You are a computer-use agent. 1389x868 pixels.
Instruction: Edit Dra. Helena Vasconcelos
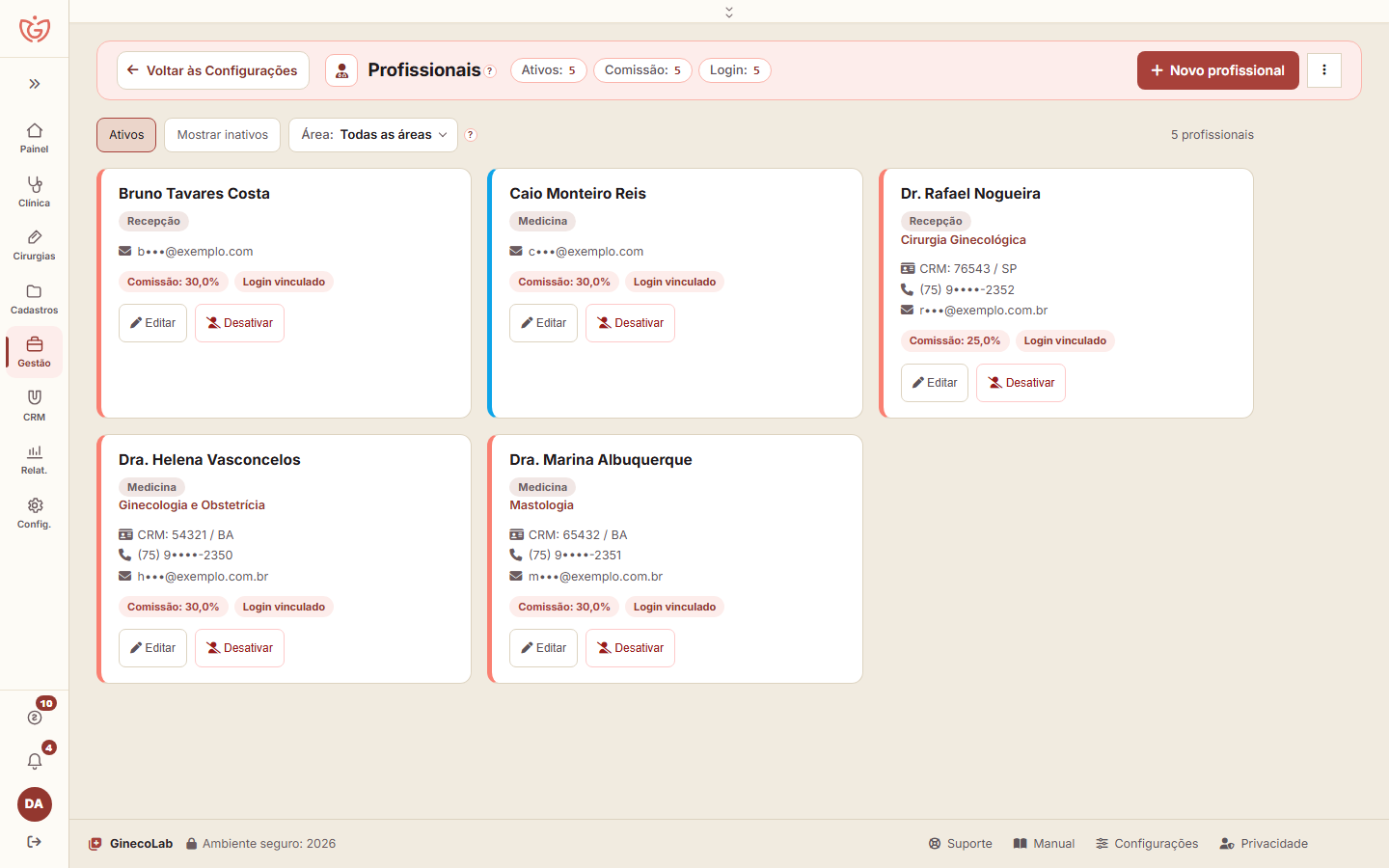pyautogui.click(x=152, y=648)
